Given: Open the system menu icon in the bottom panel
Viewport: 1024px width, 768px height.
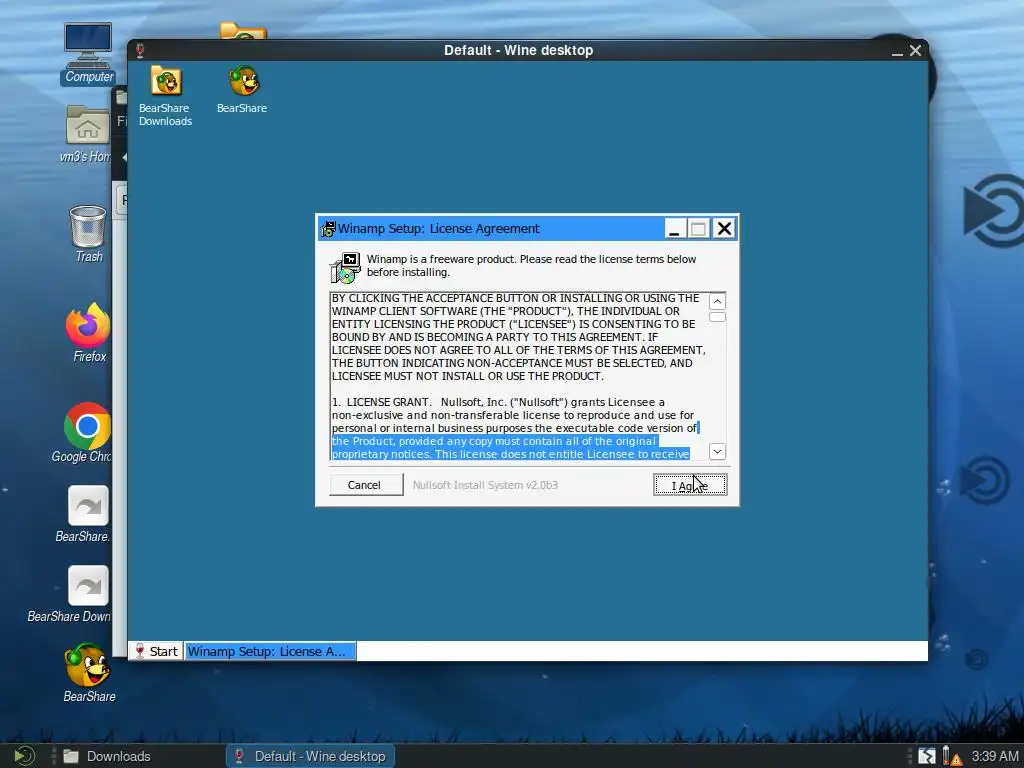Looking at the screenshot, I should point(24,756).
